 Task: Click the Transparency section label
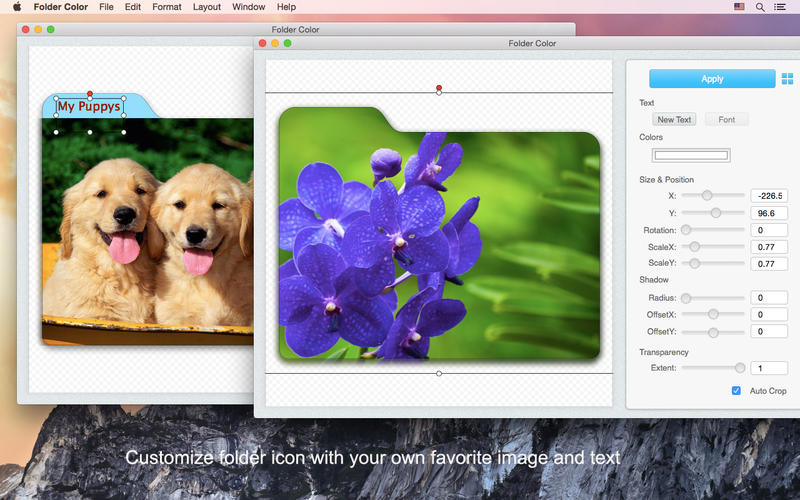664,352
